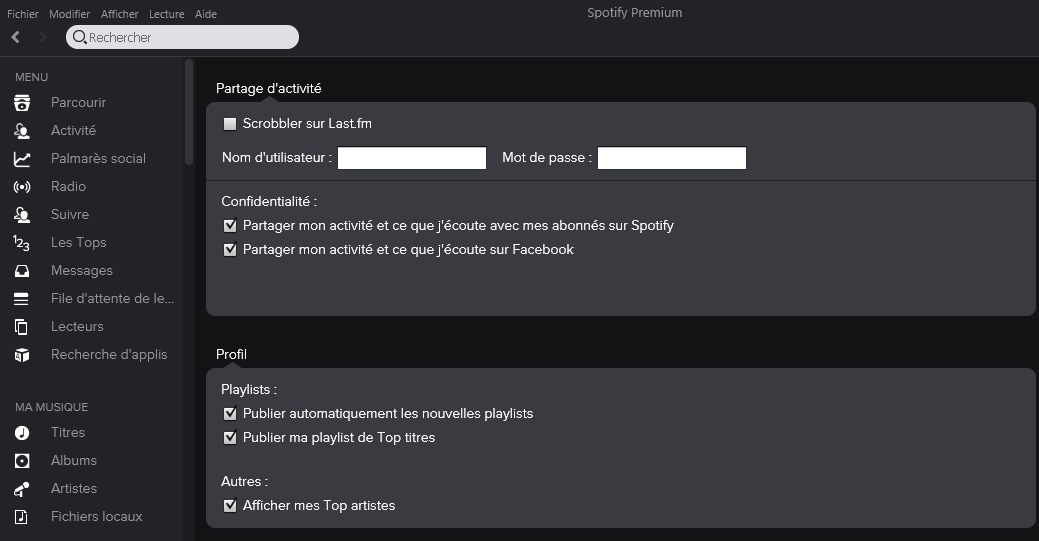
Task: Enable Scrobbler sur Last.fm checkbox
Action: point(230,124)
